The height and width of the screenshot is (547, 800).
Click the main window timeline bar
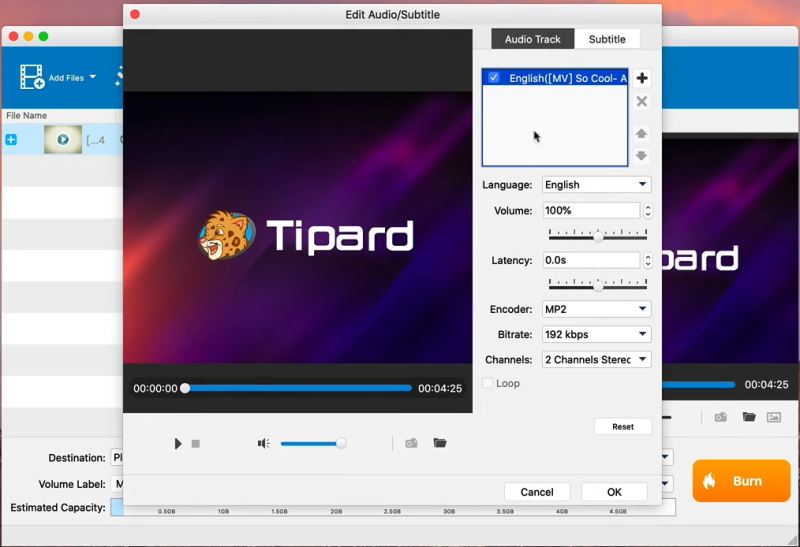(x=698, y=384)
